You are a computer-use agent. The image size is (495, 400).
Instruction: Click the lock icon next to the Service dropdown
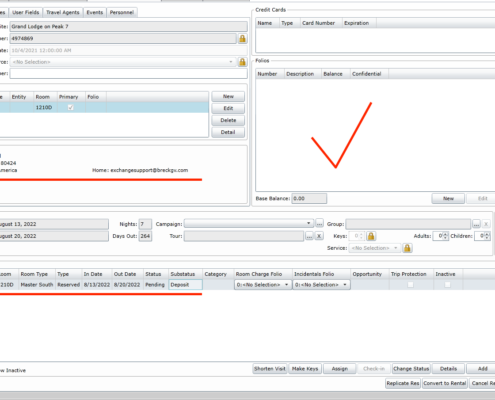point(407,248)
